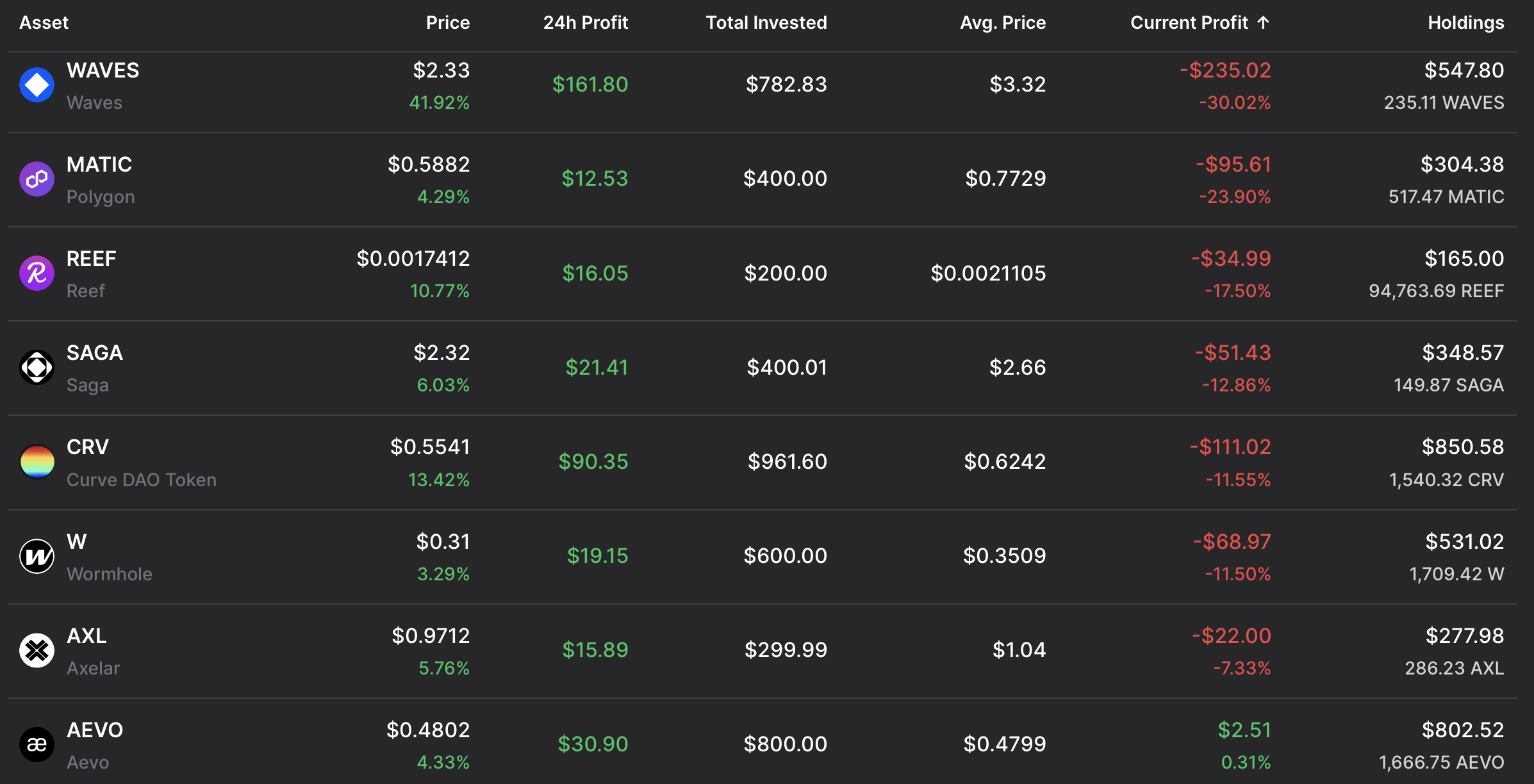Viewport: 1534px width, 784px height.
Task: Click the ascending sort arrow beside Current Profit
Action: (1263, 23)
